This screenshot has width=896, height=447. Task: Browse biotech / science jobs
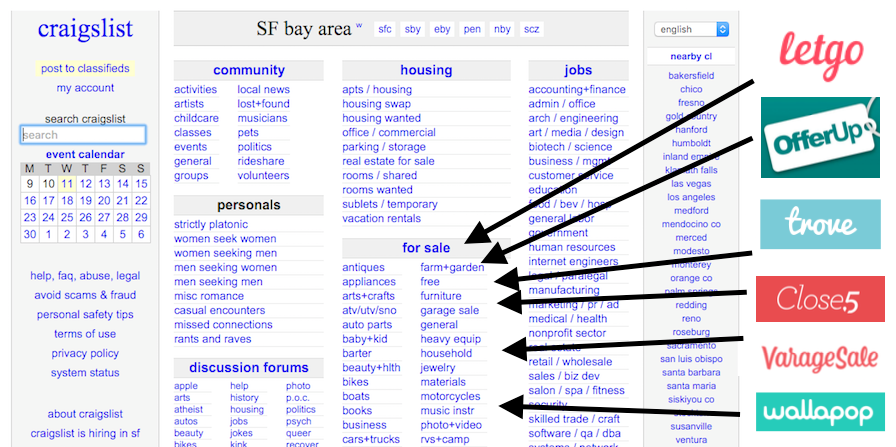click(x=570, y=147)
